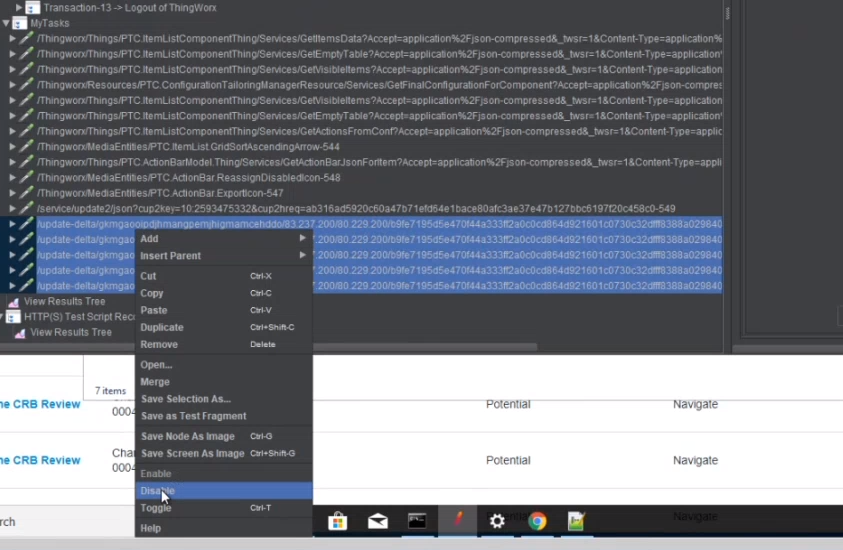Click the sampler icon beside ReassignDisabledIcon-548 request
This screenshot has height=550, width=843.
pos(26,177)
